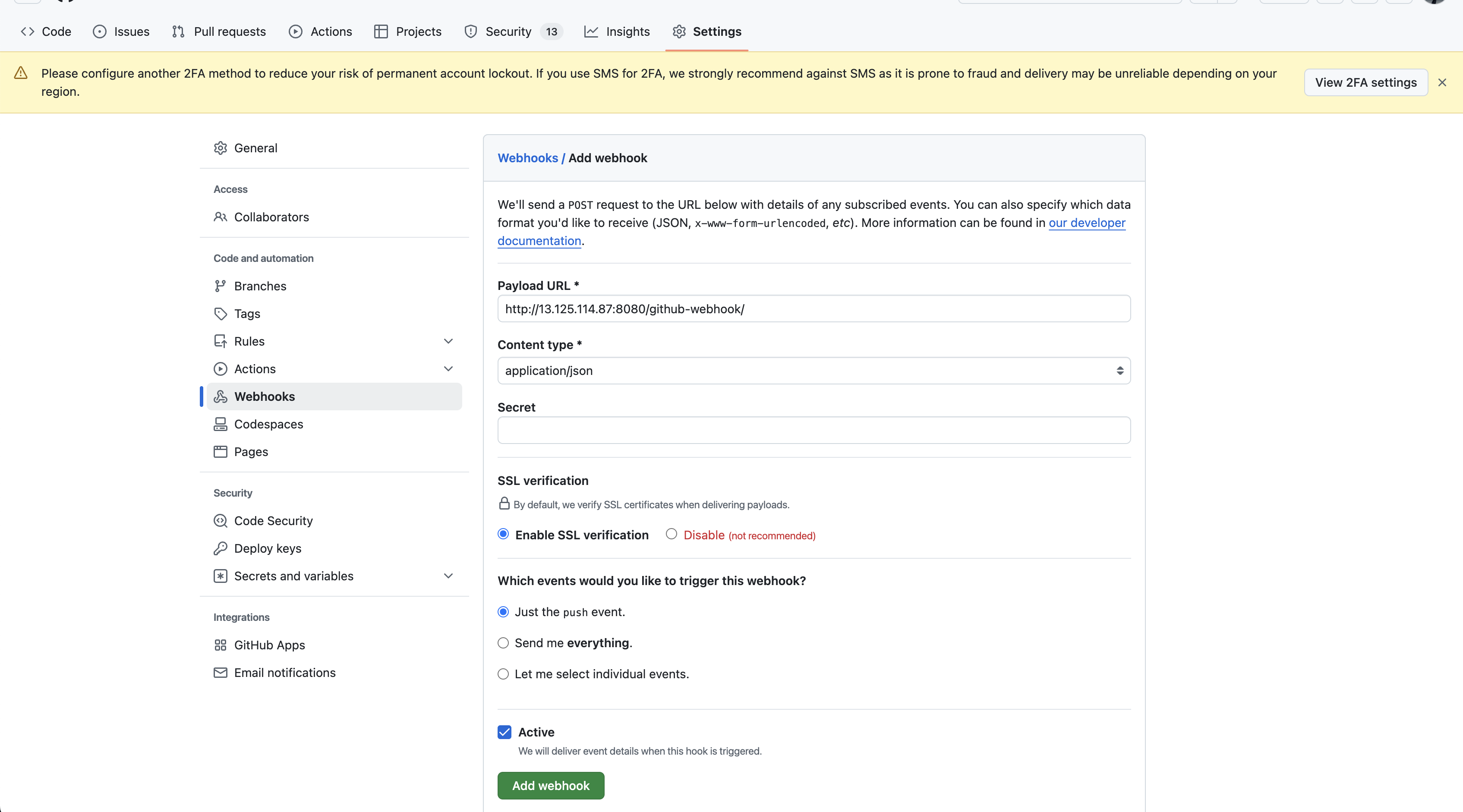Click into the Secret input field

coord(813,431)
